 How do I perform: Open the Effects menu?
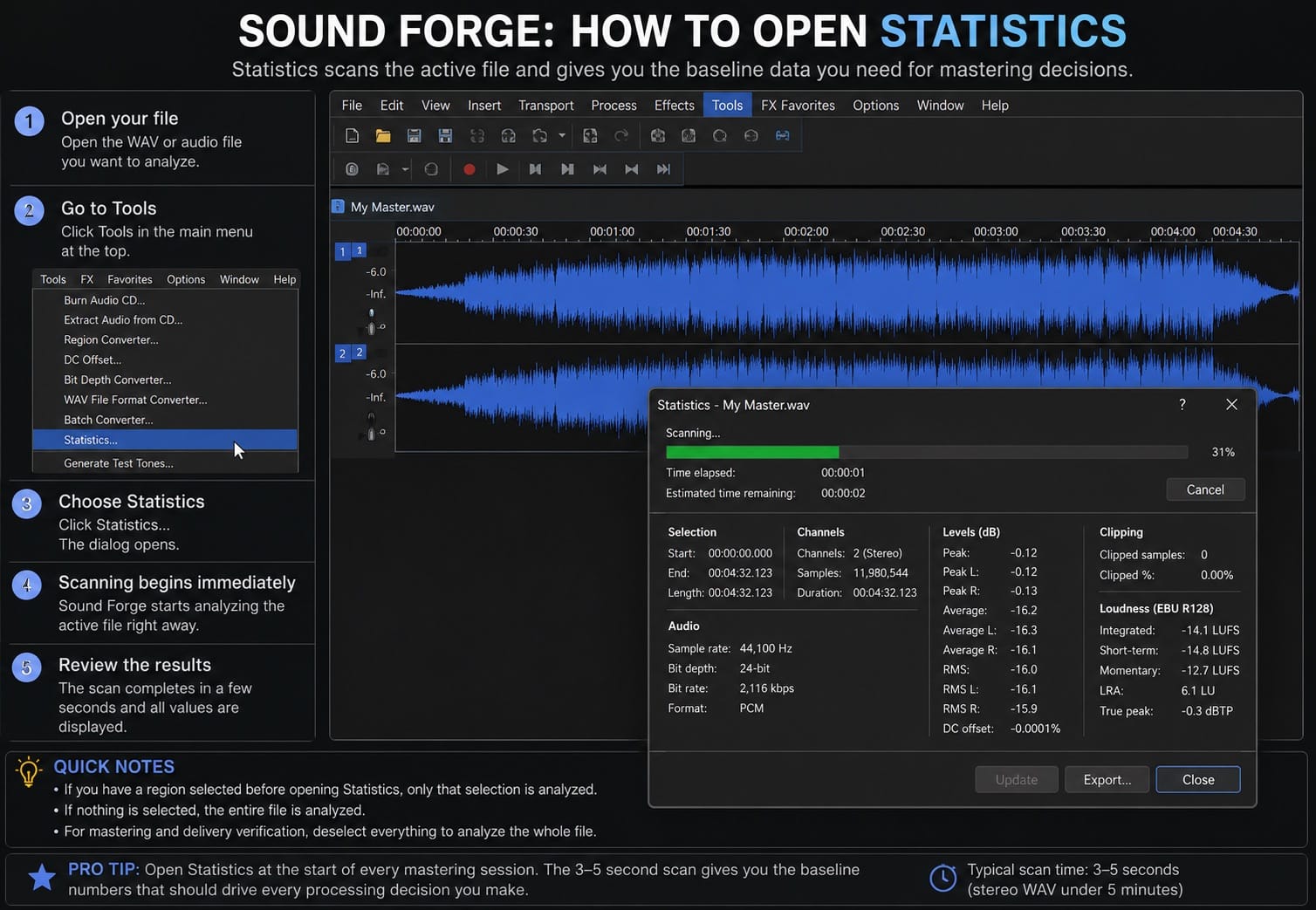click(x=675, y=105)
